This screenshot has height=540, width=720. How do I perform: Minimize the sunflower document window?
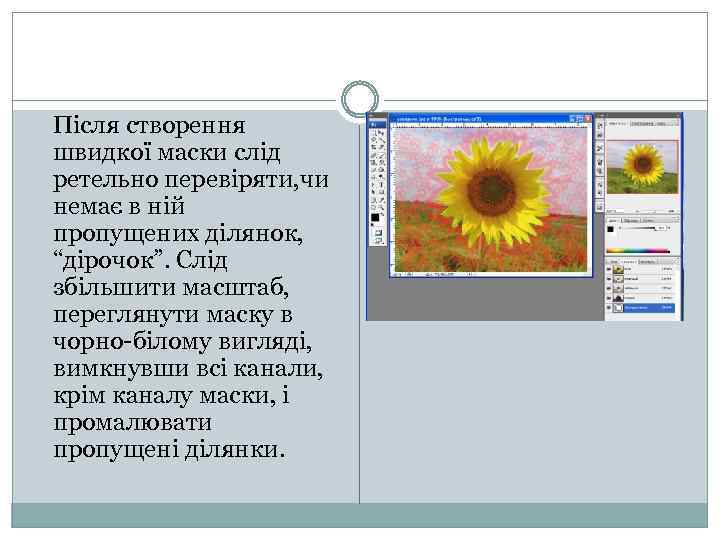click(x=573, y=118)
